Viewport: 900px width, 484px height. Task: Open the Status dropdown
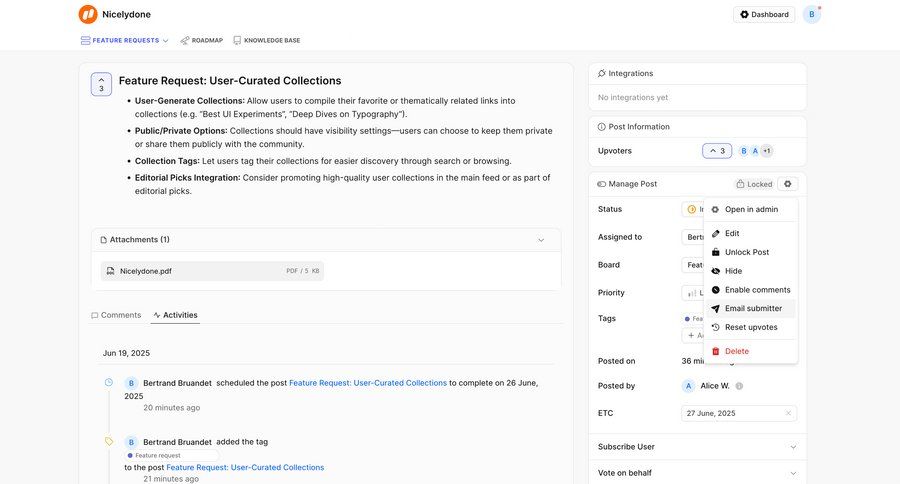pos(693,210)
